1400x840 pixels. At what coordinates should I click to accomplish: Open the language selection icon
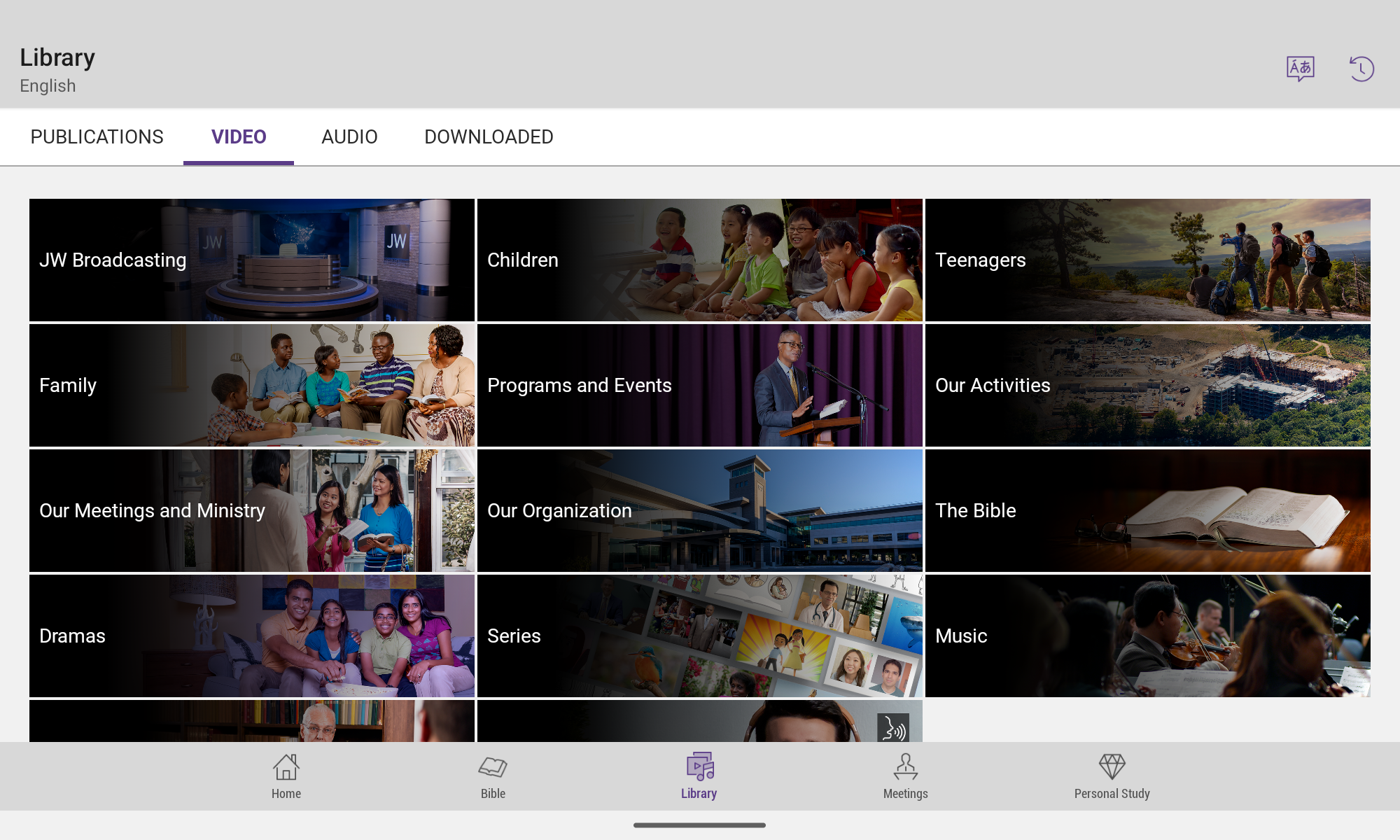(x=1300, y=69)
